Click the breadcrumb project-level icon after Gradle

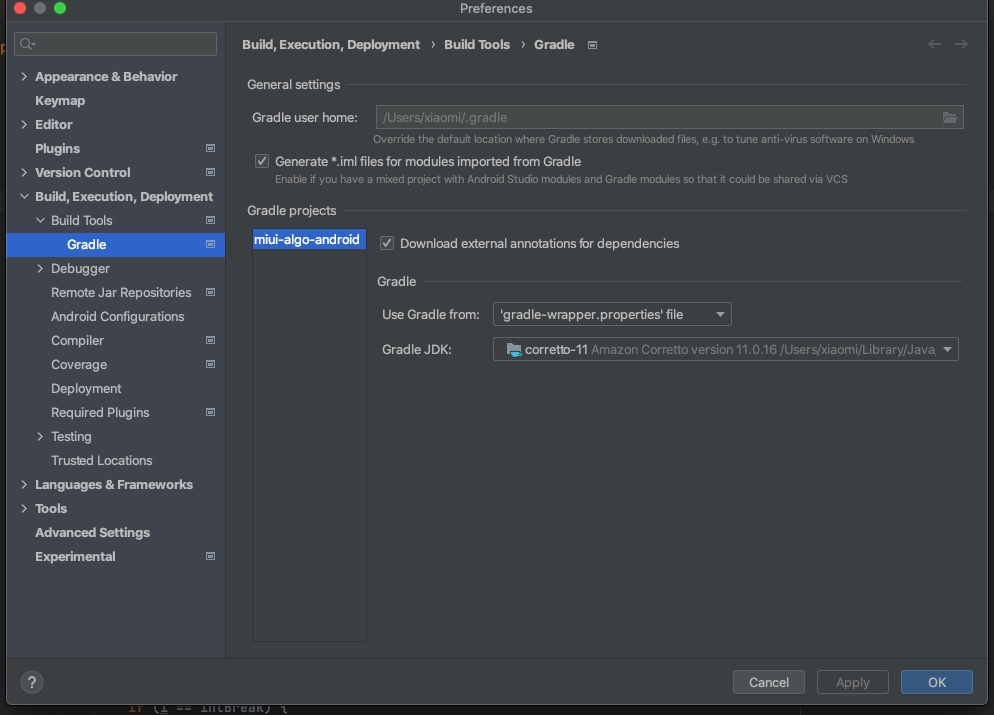(x=592, y=45)
